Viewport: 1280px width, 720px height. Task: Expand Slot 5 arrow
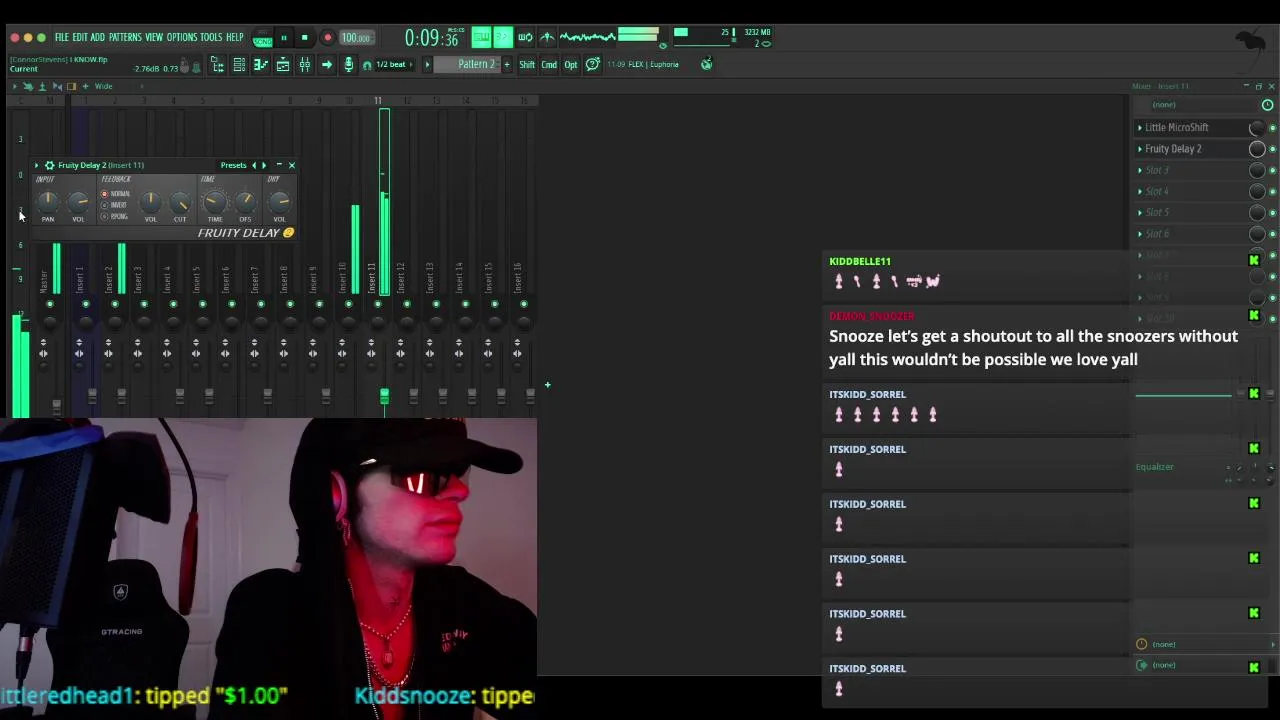coord(1140,212)
